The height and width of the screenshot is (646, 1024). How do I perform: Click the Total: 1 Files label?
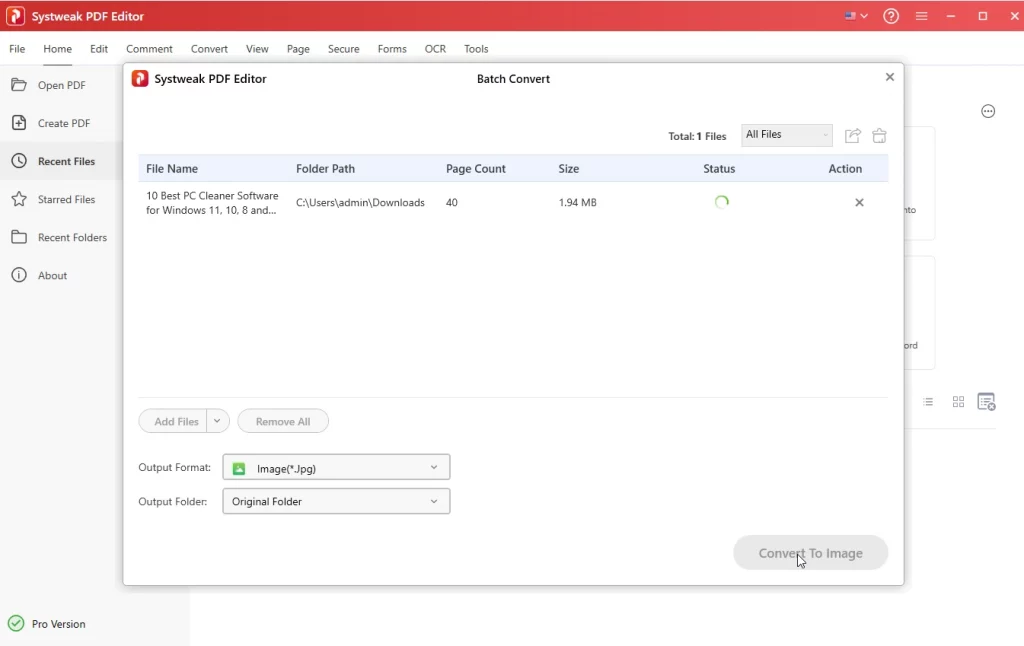click(x=697, y=136)
